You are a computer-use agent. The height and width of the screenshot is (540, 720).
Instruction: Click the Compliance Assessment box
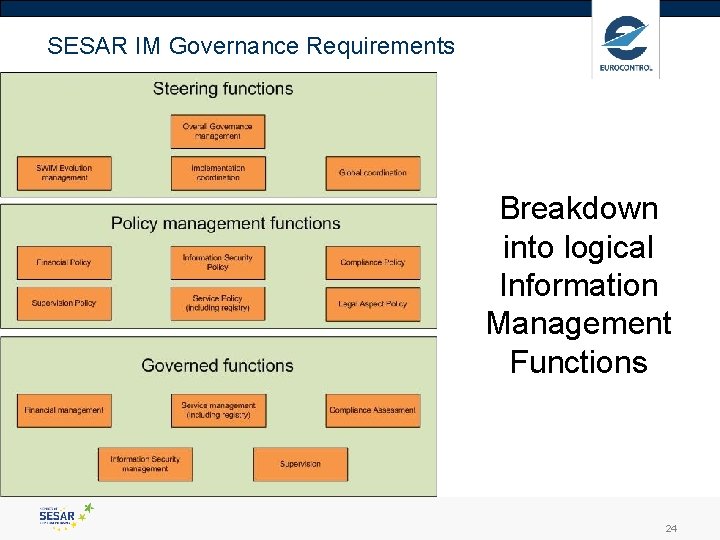(x=373, y=411)
